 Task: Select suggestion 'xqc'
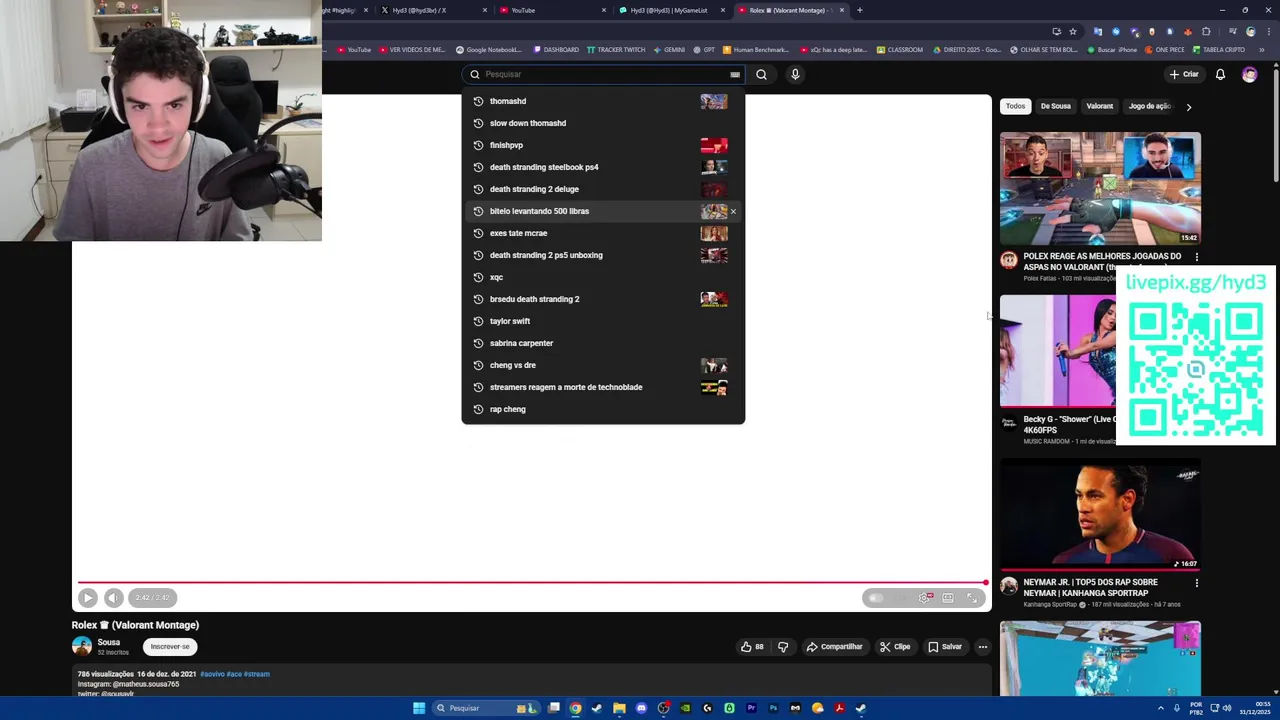point(603,277)
